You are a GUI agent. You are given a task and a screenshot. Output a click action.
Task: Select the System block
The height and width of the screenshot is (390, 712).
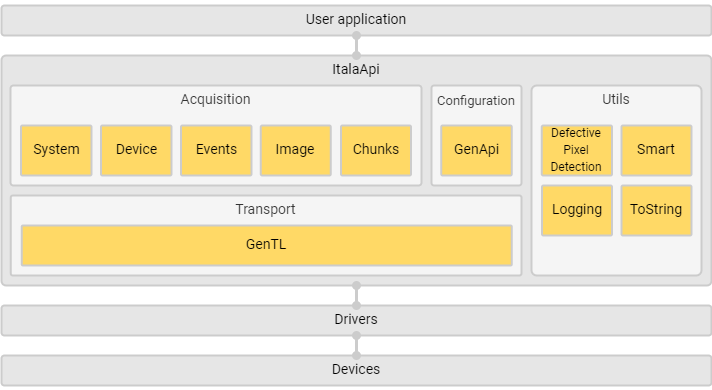(56, 150)
